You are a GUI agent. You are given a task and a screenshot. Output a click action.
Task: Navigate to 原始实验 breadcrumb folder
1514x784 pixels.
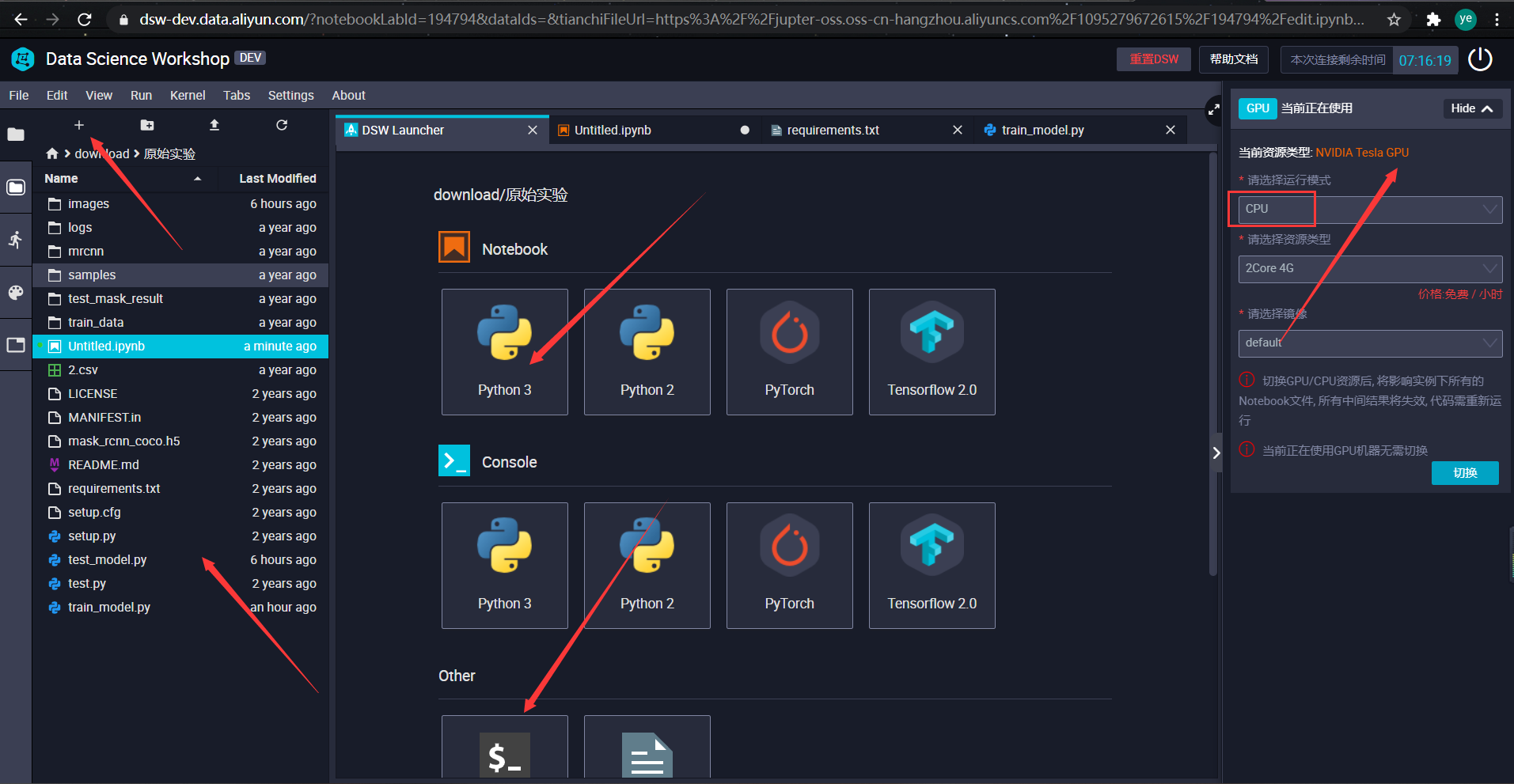click(169, 153)
